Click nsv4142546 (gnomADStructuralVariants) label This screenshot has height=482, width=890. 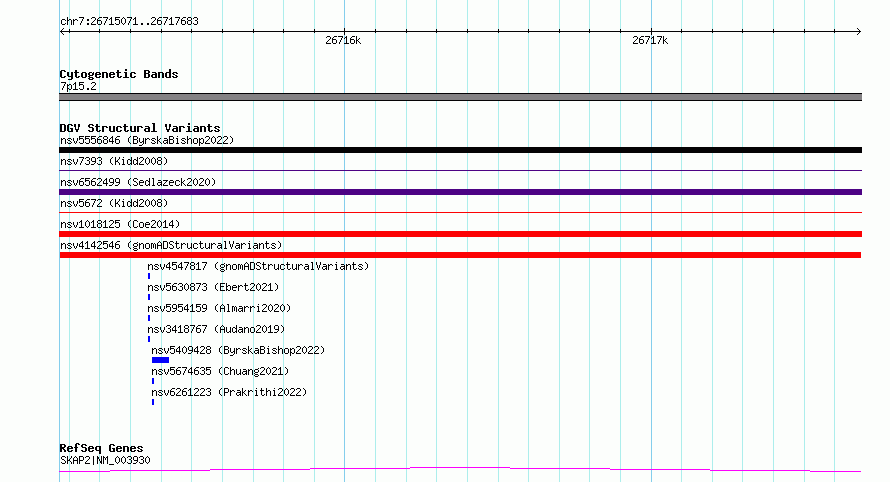point(171,245)
